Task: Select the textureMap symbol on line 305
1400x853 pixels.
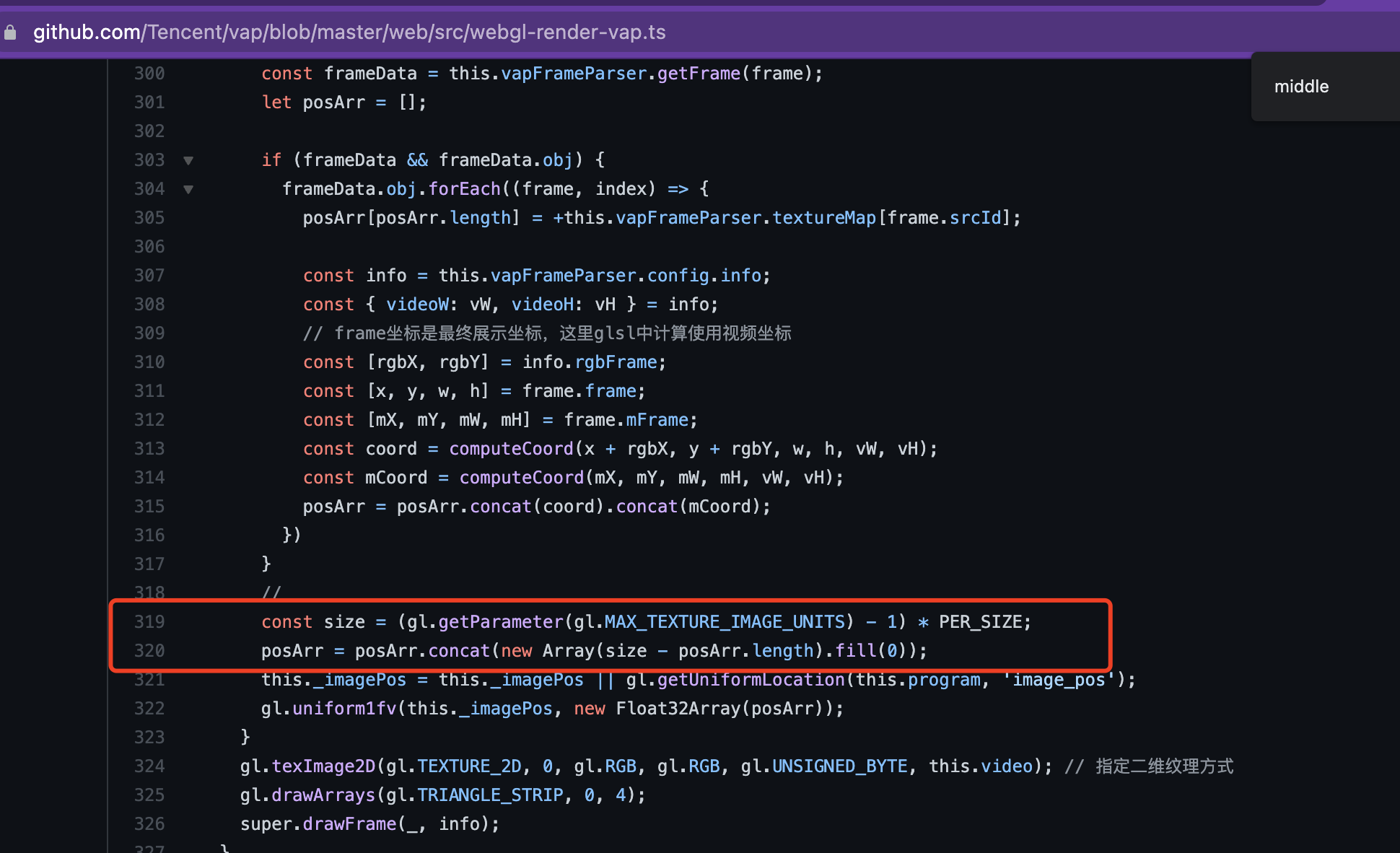Action: (823, 217)
